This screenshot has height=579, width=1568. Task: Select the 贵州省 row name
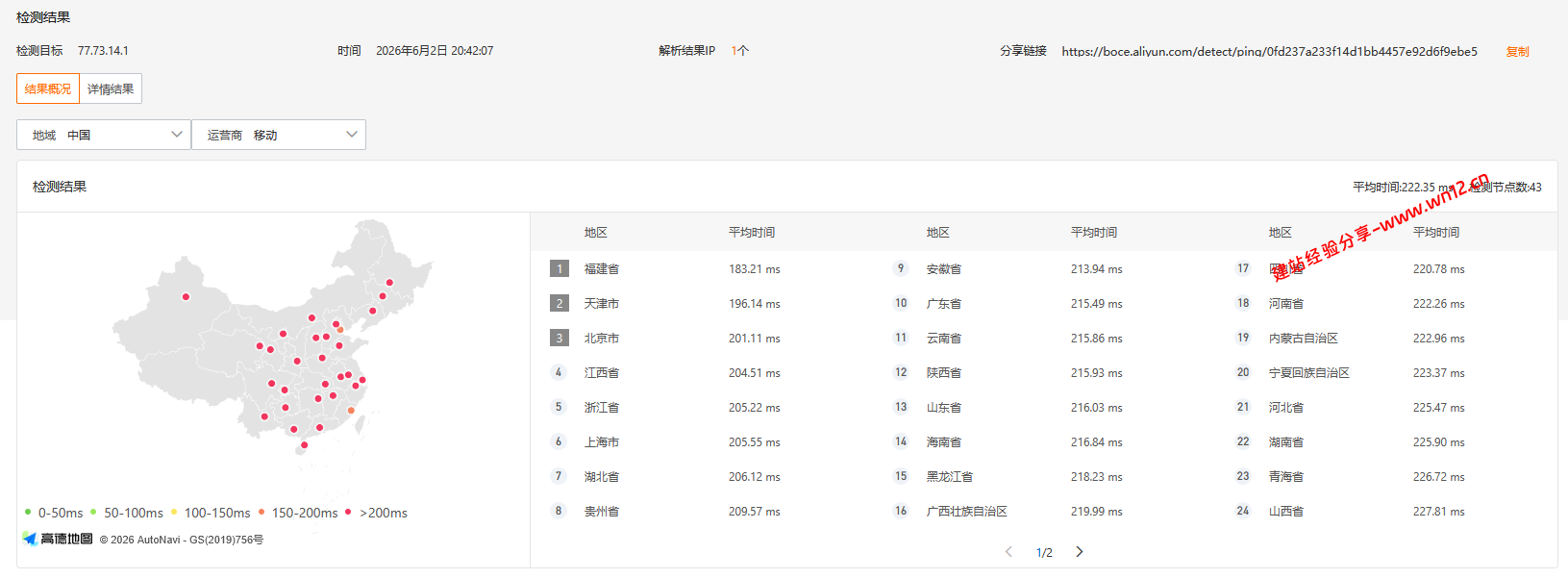[602, 512]
